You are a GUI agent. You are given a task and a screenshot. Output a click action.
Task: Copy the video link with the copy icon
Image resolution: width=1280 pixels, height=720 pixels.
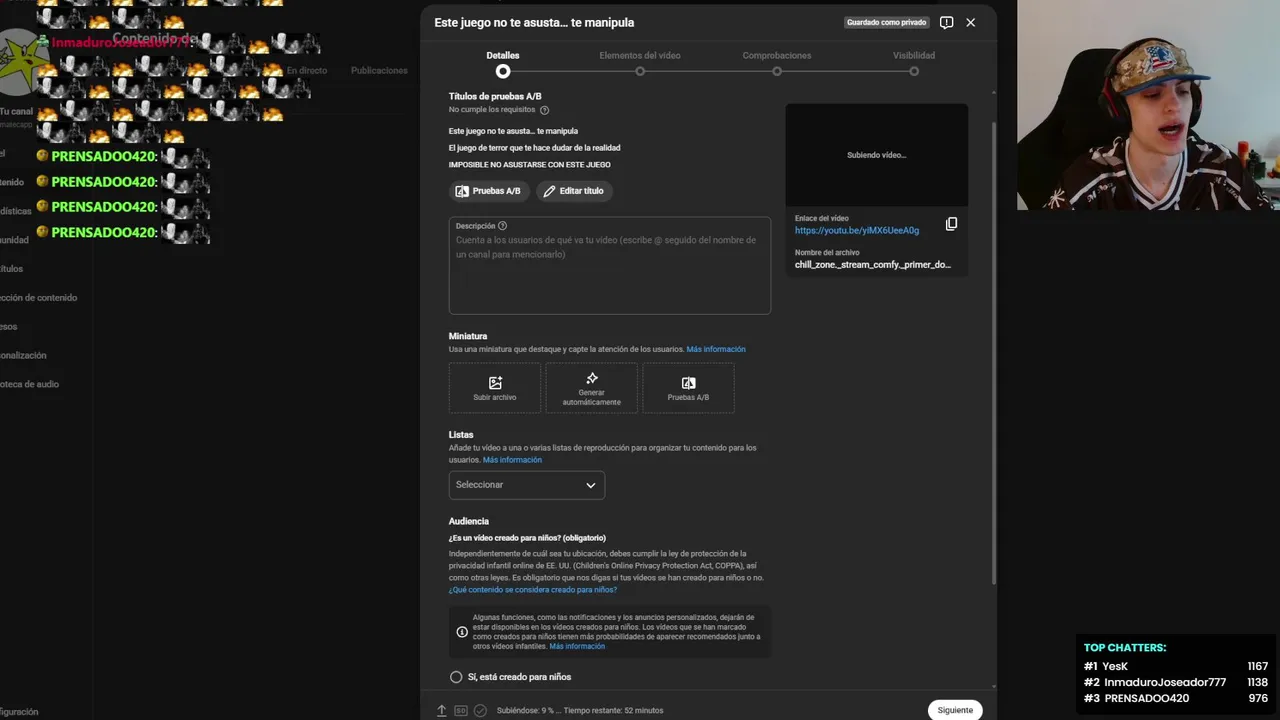tap(951, 224)
